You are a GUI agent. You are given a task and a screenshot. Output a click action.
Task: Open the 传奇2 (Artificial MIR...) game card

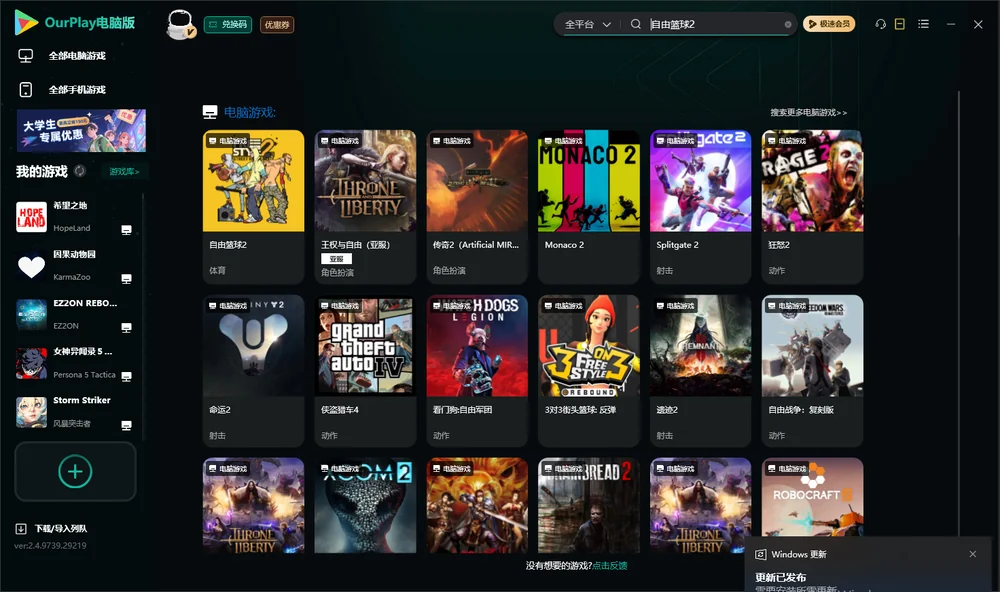477,207
